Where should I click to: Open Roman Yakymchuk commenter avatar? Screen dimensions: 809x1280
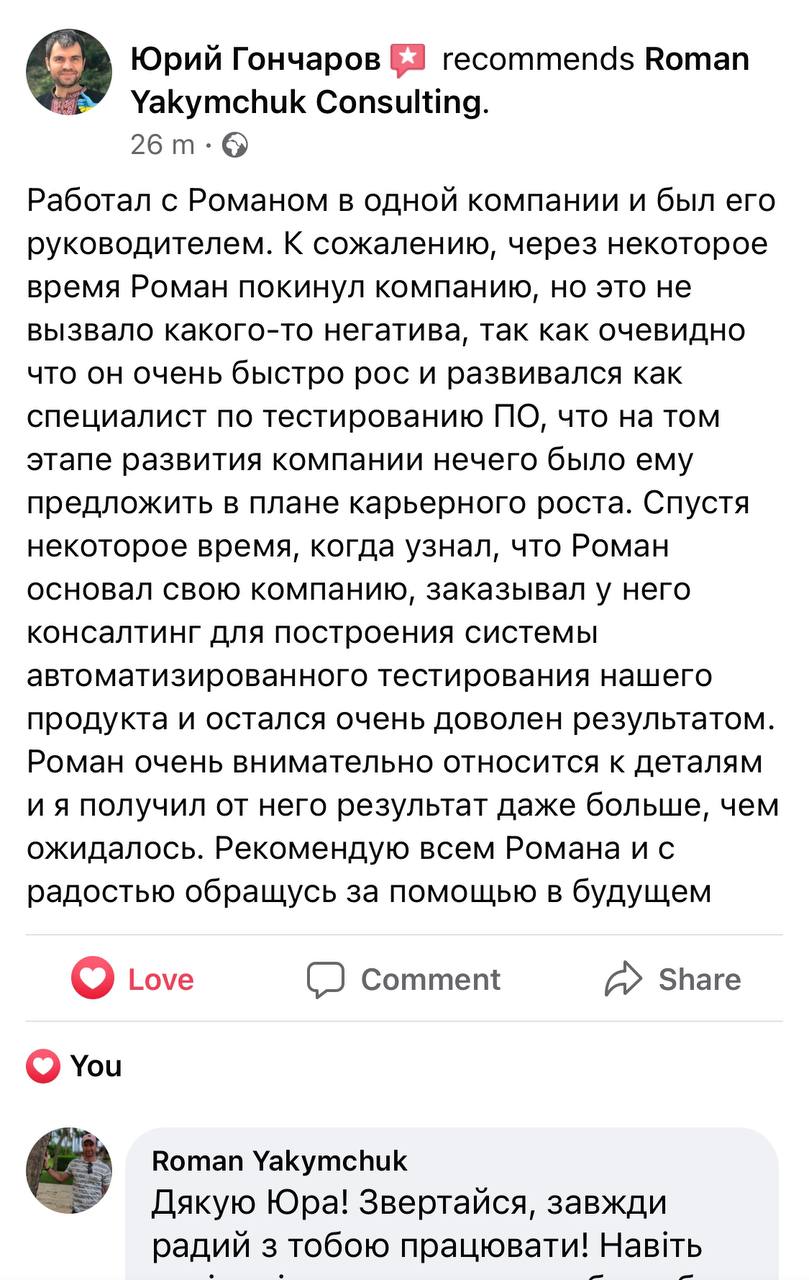(68, 1170)
